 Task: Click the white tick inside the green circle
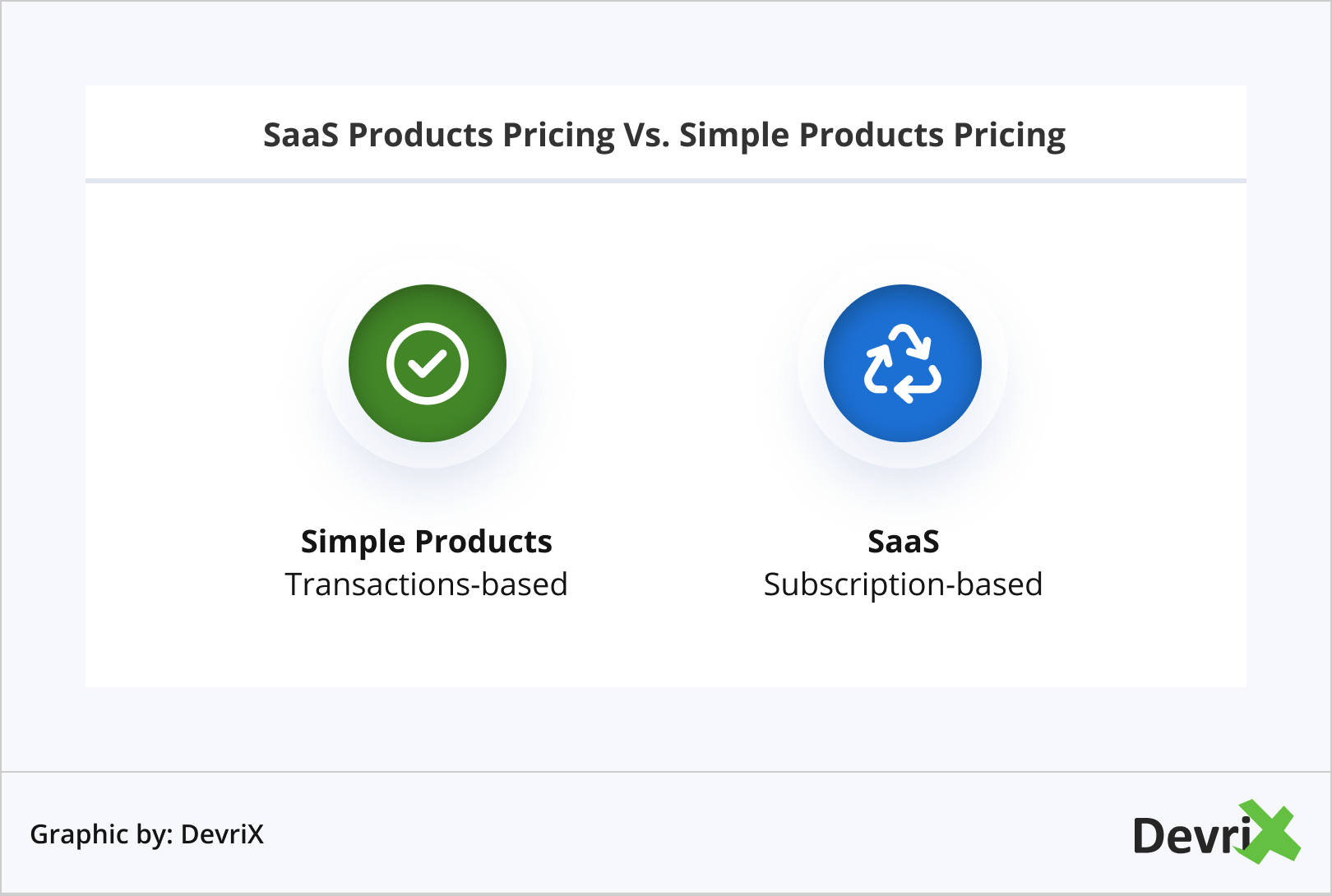tap(427, 363)
